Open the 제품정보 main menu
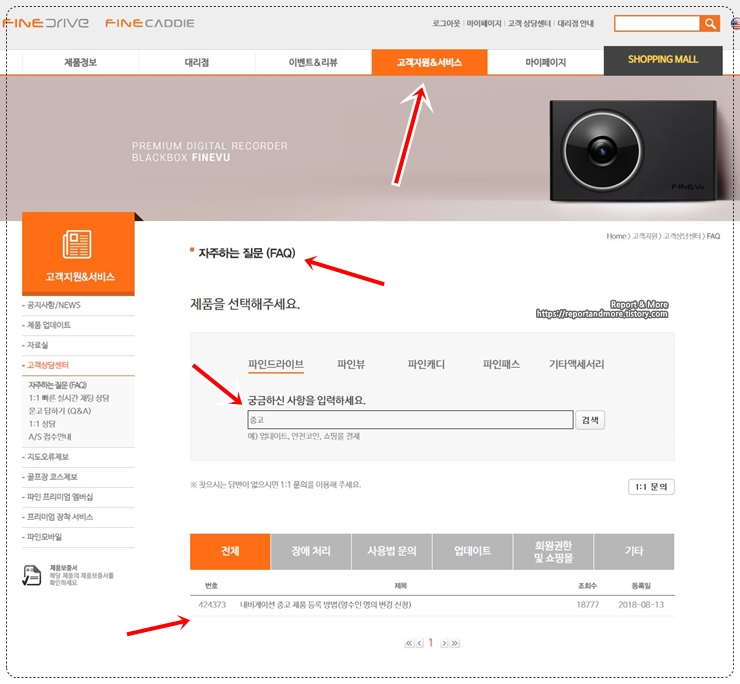 pyautogui.click(x=80, y=62)
